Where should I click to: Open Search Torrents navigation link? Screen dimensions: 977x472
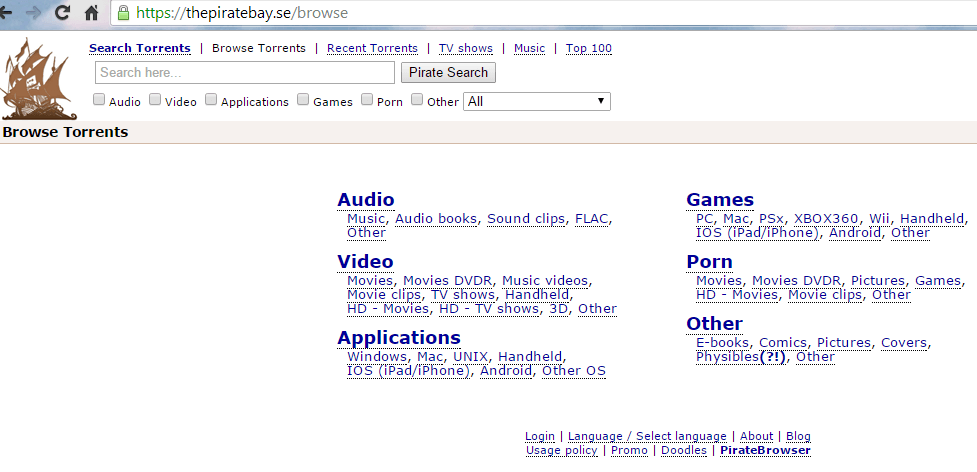pyautogui.click(x=140, y=49)
